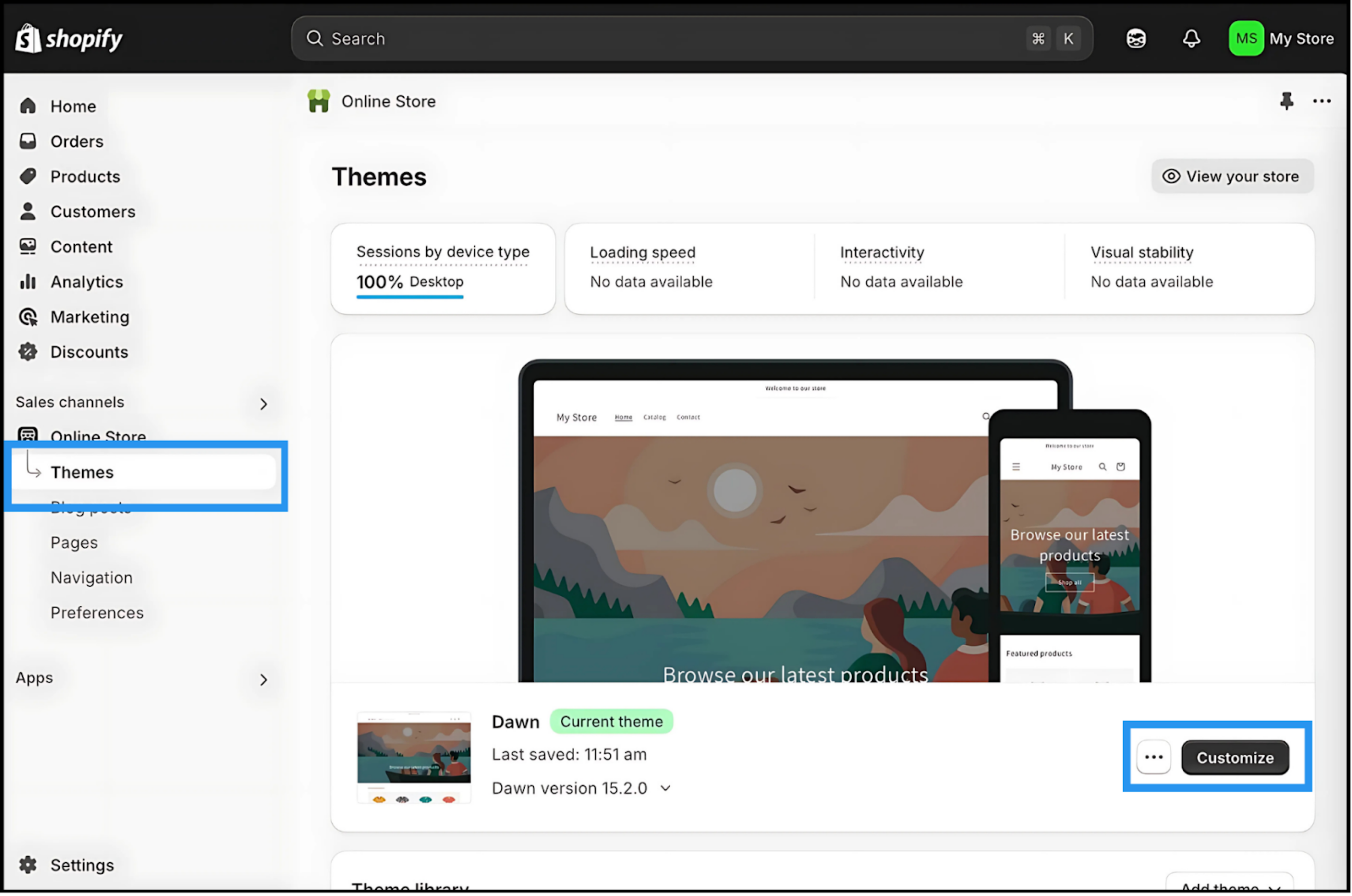Click the eye icon in View your store
Viewport: 1352px width, 896px height.
1171,176
